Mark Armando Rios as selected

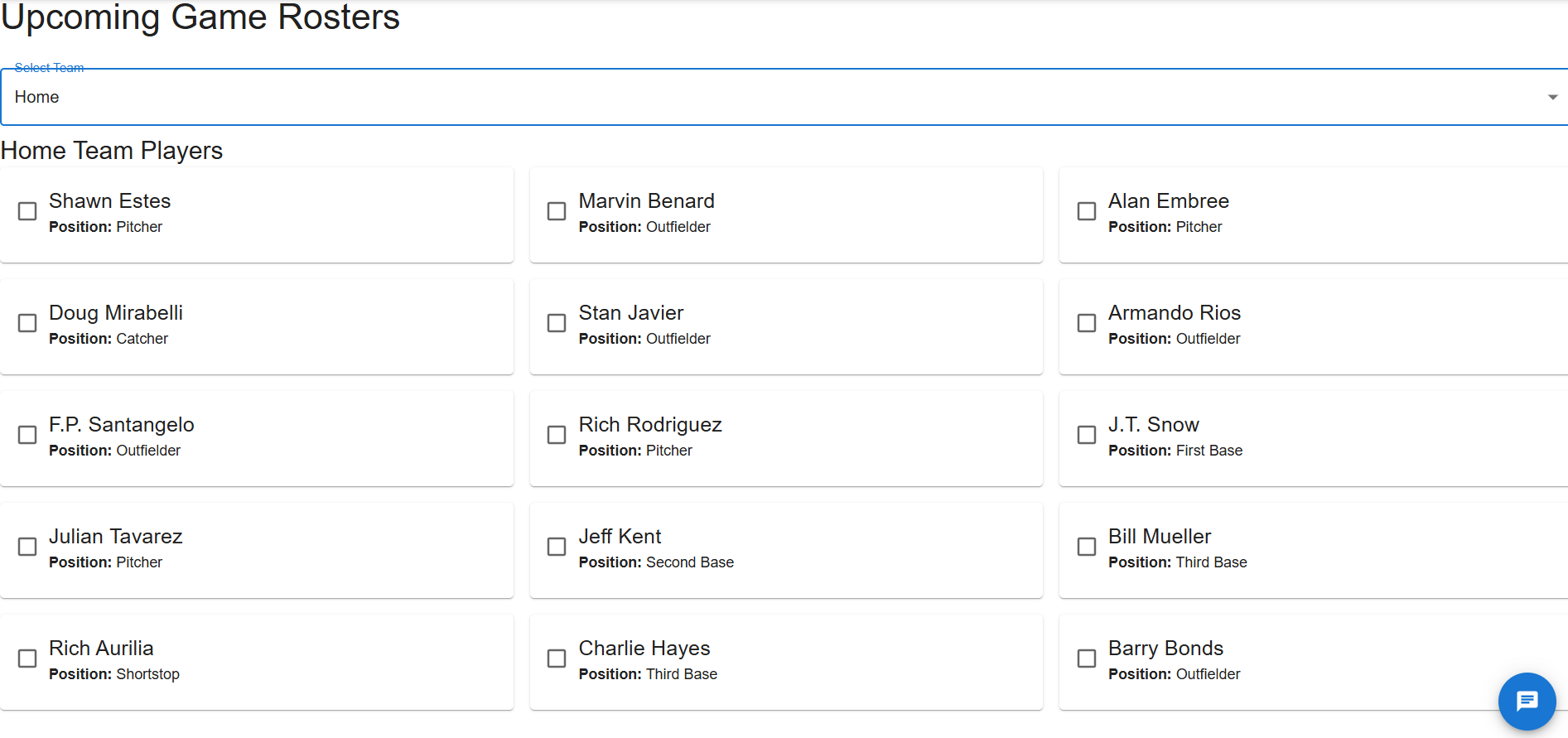pyautogui.click(x=1086, y=323)
